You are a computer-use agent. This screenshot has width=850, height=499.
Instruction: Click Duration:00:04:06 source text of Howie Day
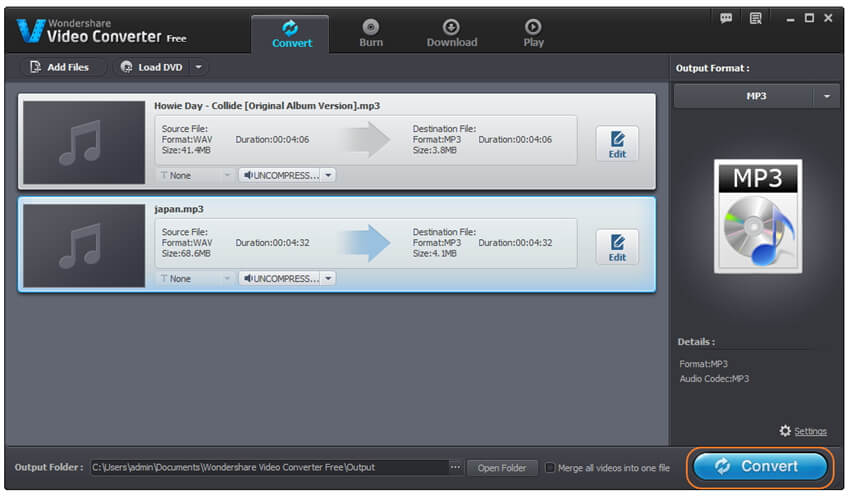pos(272,139)
